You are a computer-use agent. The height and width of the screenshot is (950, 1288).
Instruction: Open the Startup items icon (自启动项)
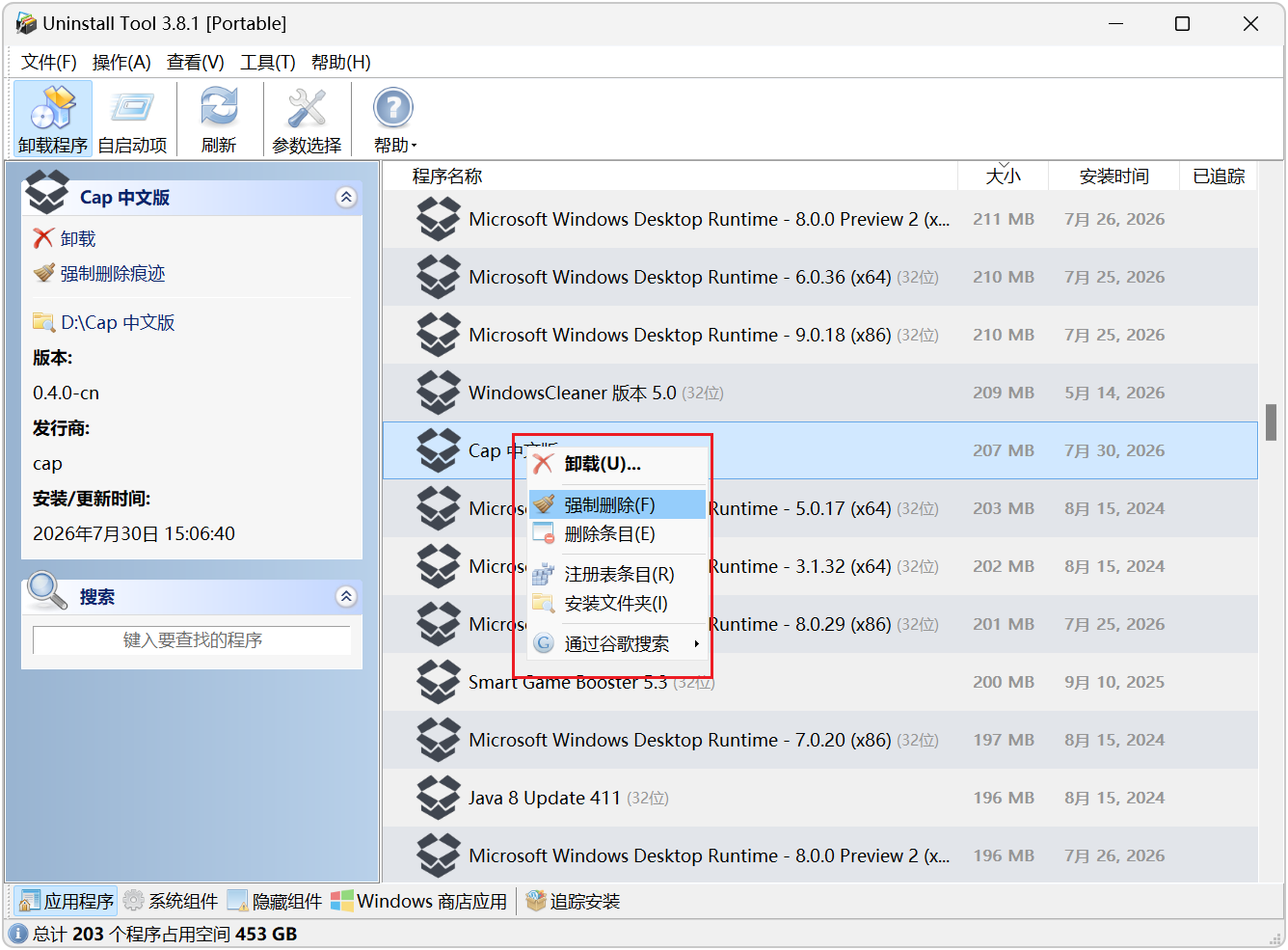(x=132, y=119)
